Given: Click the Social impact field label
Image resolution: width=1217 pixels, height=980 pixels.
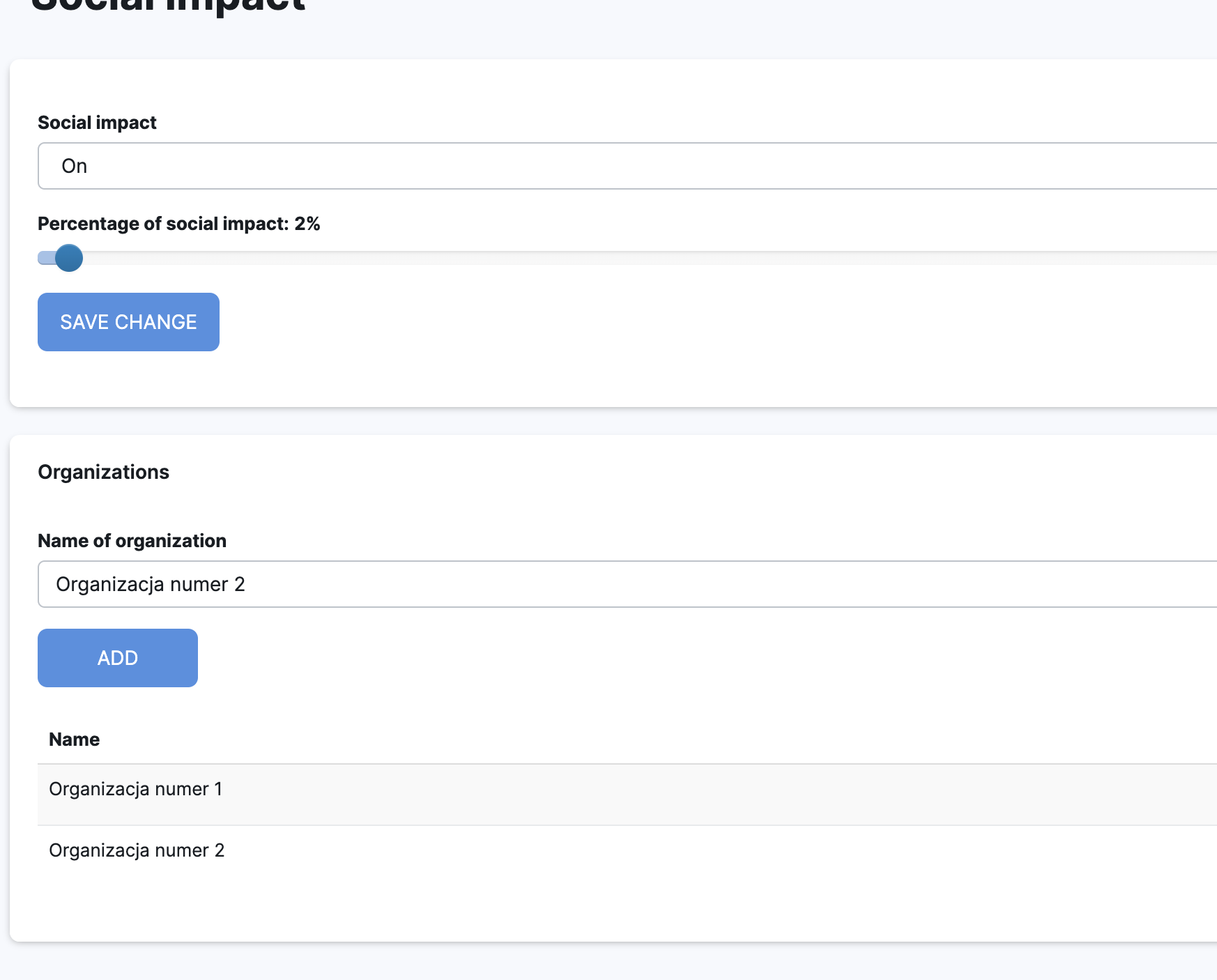Looking at the screenshot, I should pos(97,123).
